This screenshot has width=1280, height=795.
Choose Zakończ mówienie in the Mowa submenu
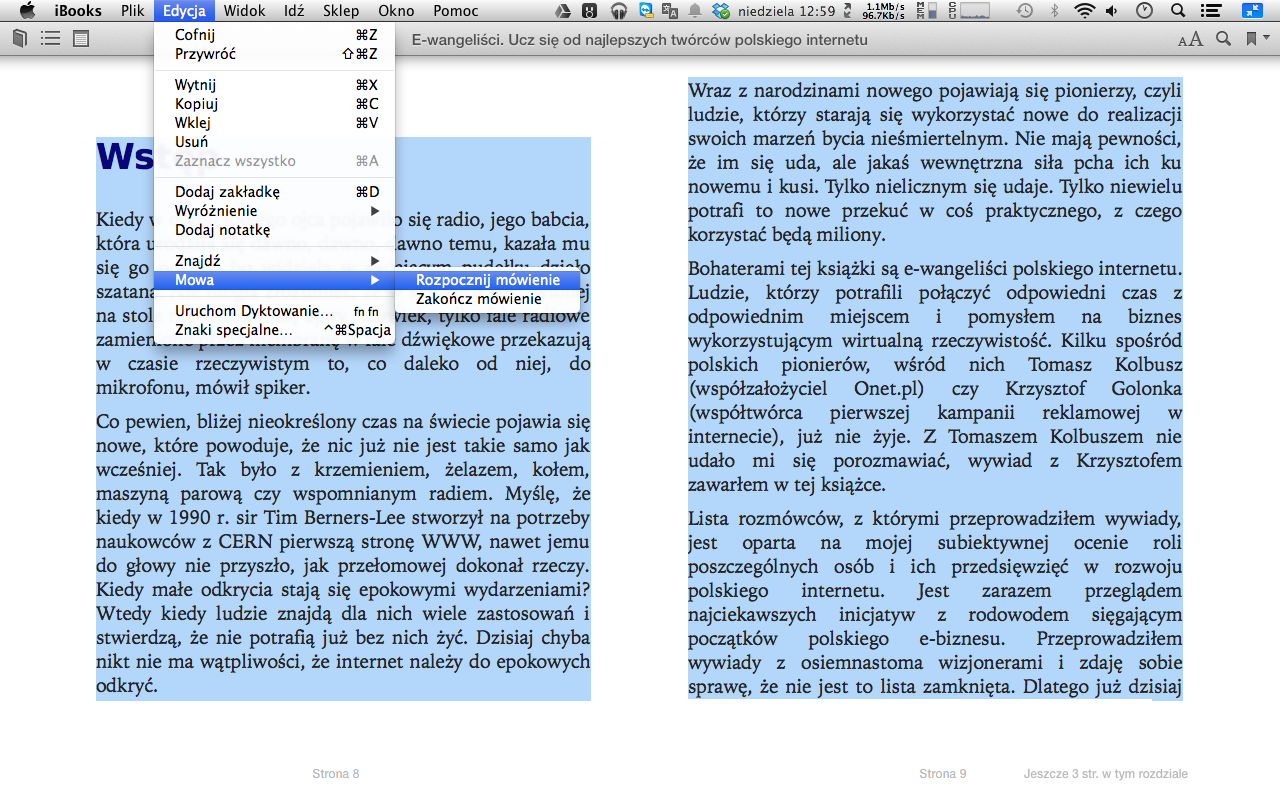[x=478, y=299]
